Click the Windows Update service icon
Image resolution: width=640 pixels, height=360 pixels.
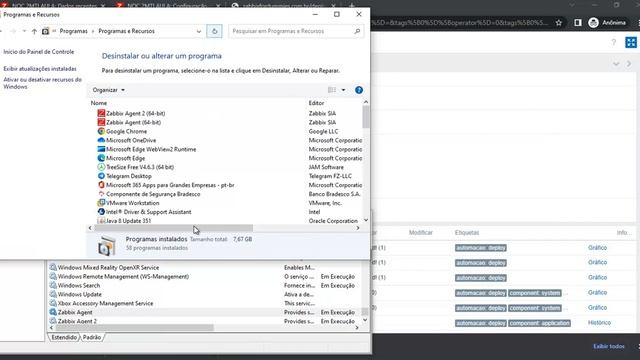pyautogui.click(x=53, y=294)
